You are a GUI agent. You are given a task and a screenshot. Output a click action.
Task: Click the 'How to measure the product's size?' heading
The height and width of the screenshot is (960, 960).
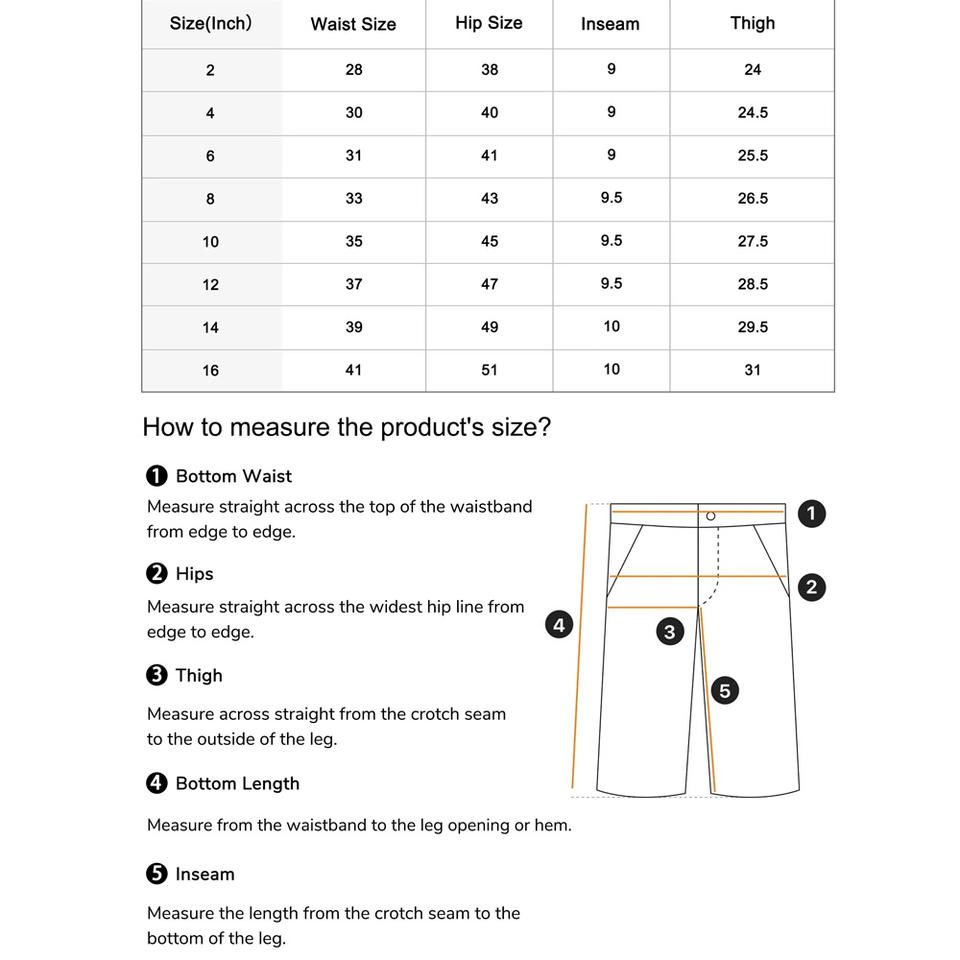347,427
